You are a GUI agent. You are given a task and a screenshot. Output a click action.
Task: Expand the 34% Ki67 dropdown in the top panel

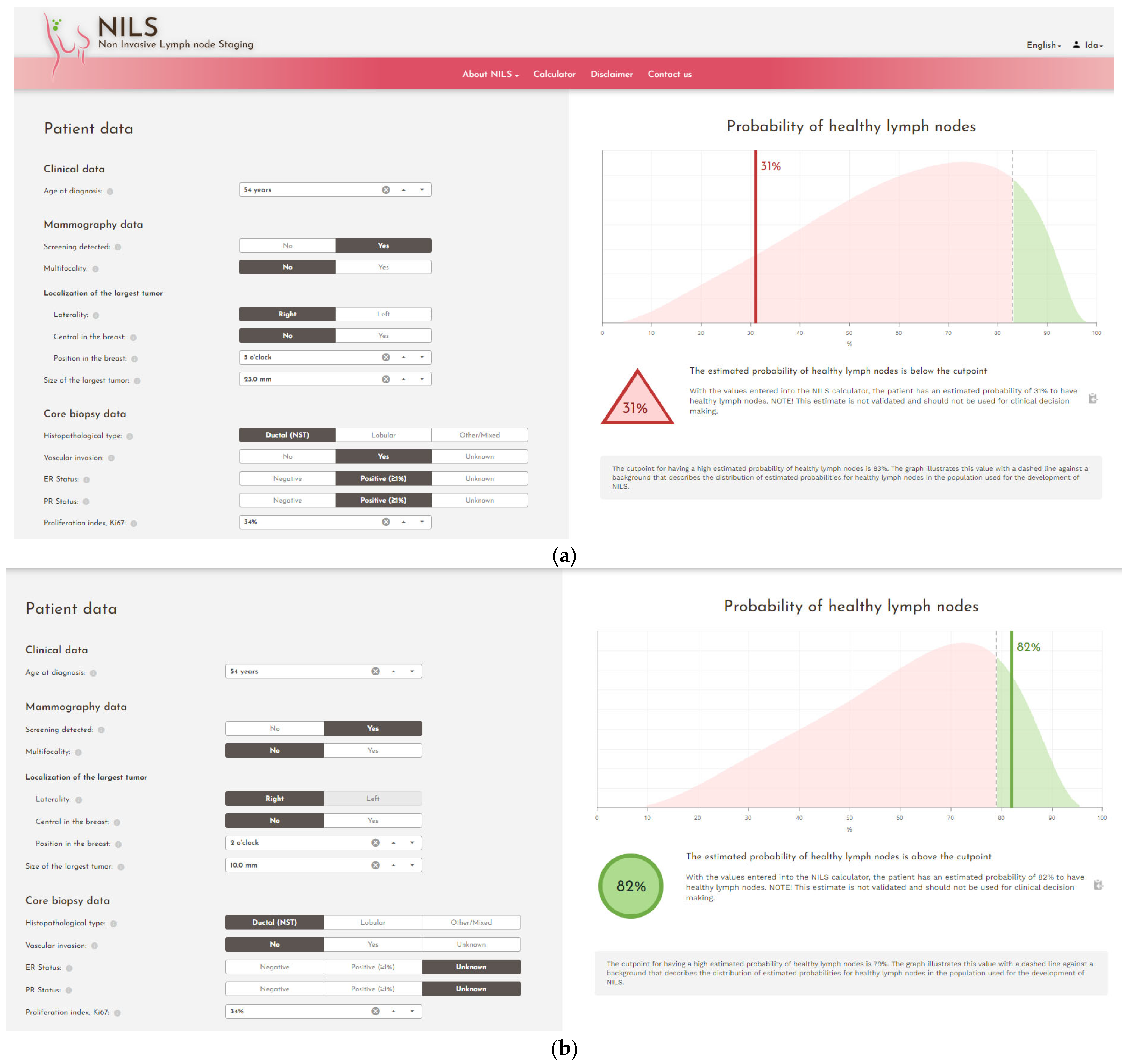tap(422, 522)
